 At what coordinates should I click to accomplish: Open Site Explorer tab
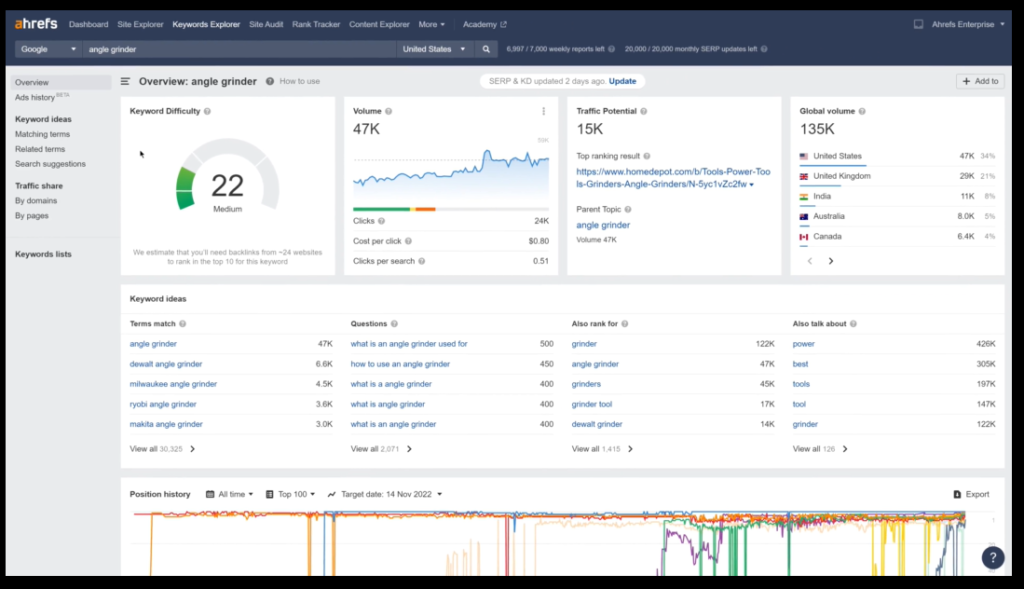coord(140,25)
